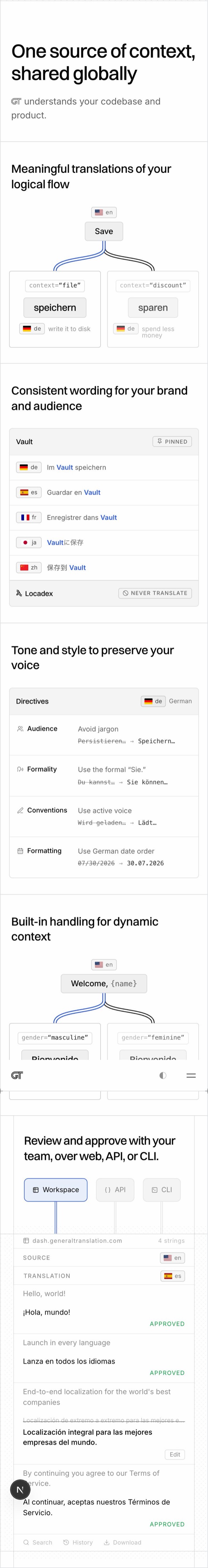208x1568 pixels.
Task: Click the context="discount" label
Action: pos(153,285)
